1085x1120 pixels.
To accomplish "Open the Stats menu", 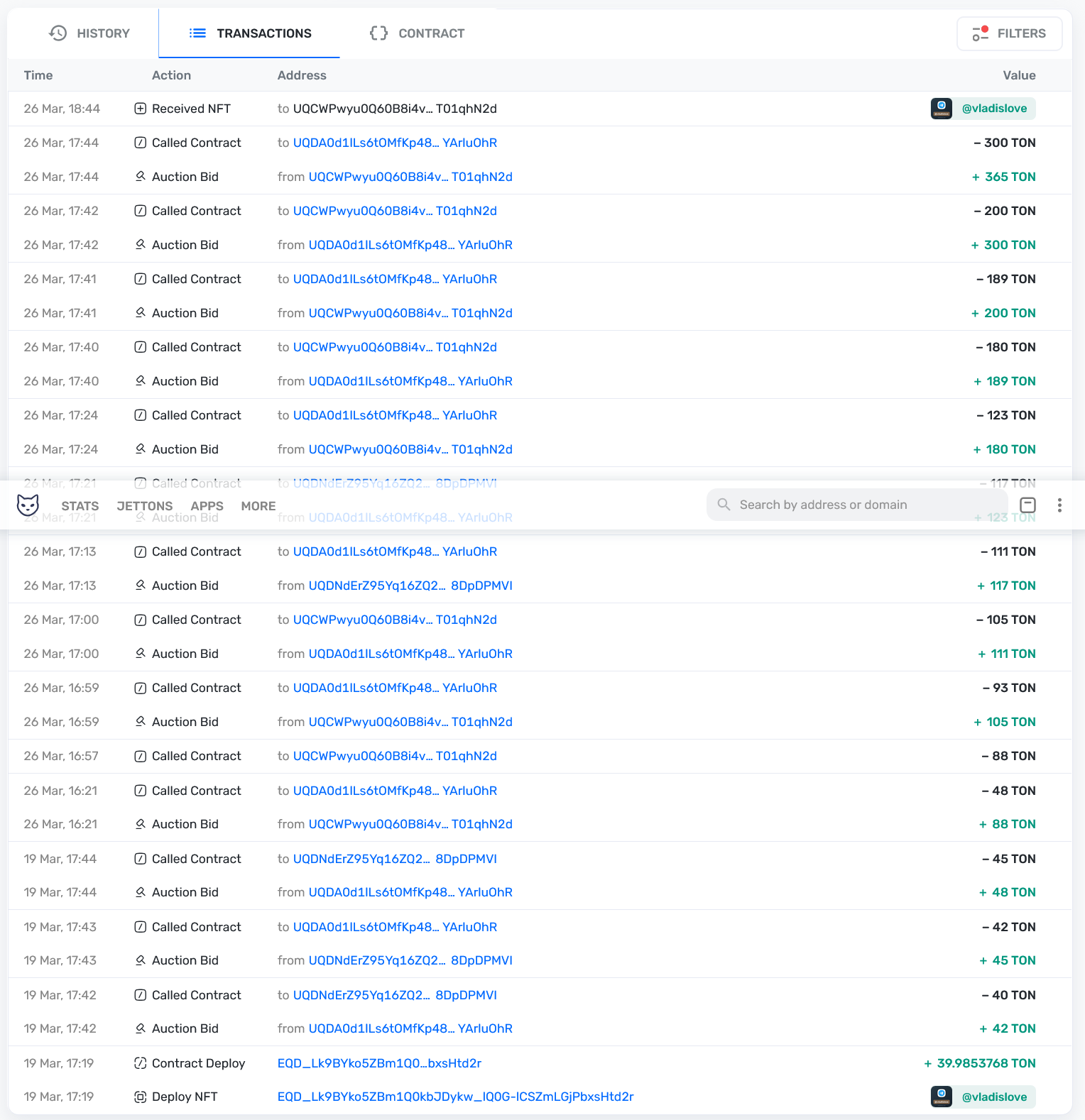I will pos(80,506).
